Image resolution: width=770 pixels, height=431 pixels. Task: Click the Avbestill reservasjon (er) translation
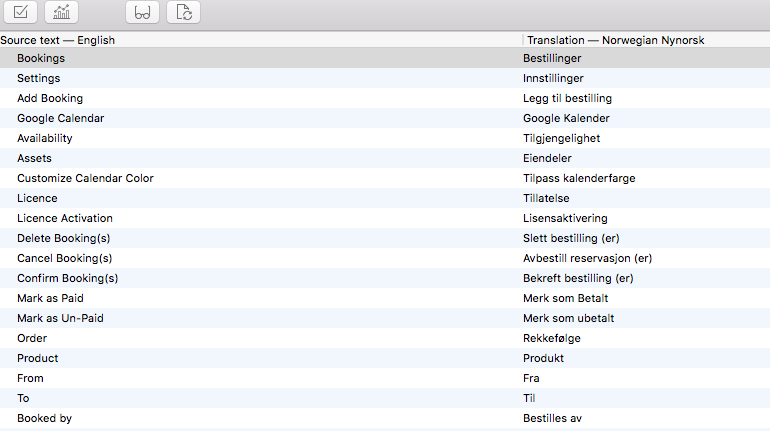pos(587,258)
